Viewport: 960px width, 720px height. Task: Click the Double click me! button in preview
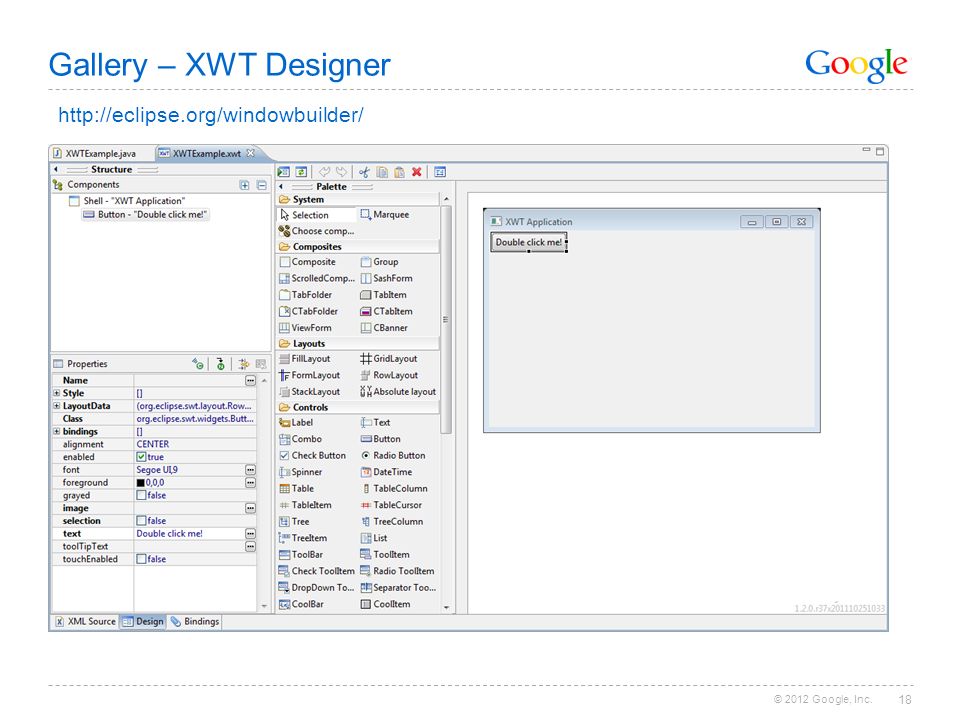[528, 242]
